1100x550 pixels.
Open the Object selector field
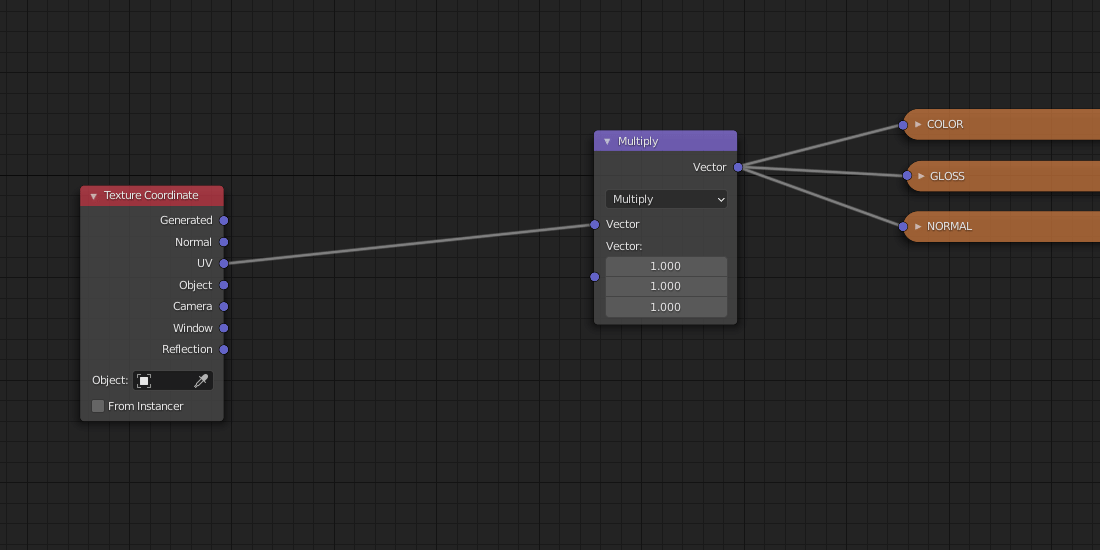pos(173,381)
